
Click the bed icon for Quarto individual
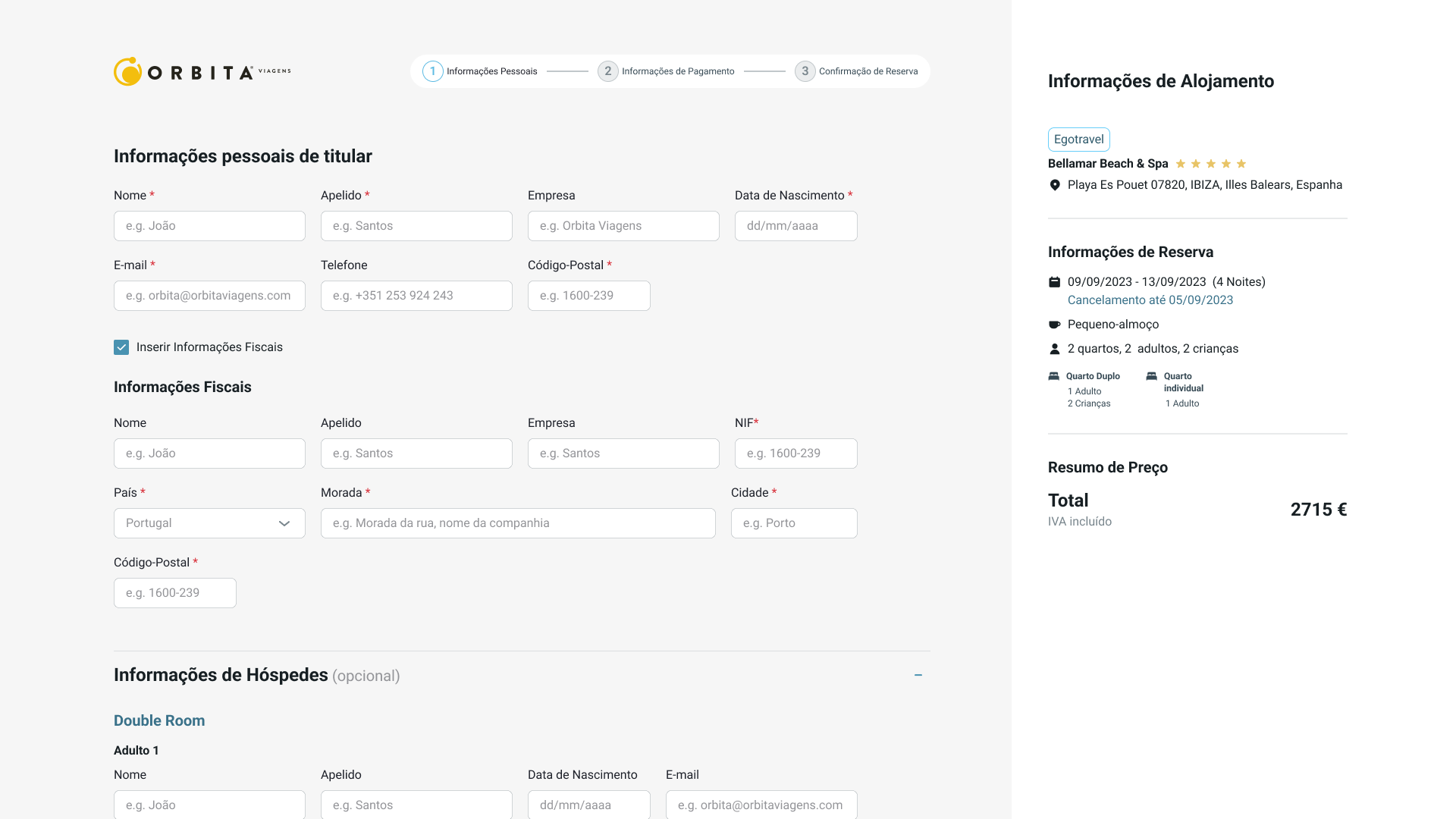(x=1151, y=376)
